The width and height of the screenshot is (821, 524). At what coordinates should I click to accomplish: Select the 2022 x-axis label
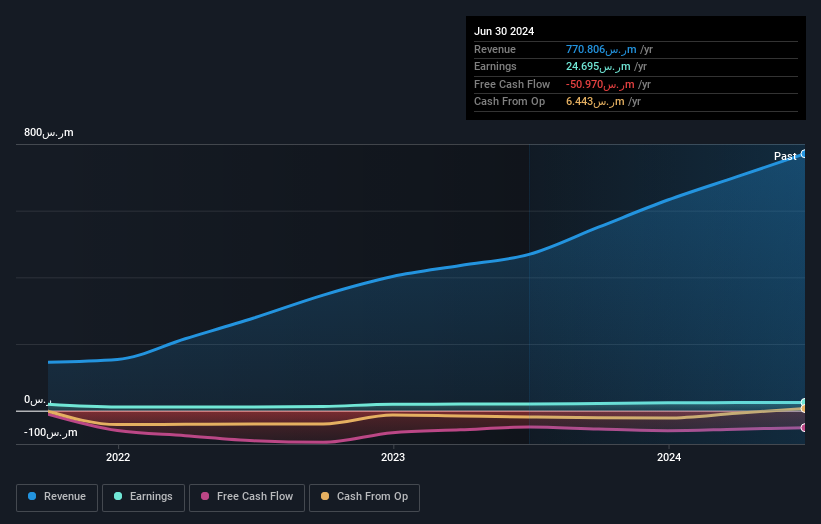click(118, 457)
